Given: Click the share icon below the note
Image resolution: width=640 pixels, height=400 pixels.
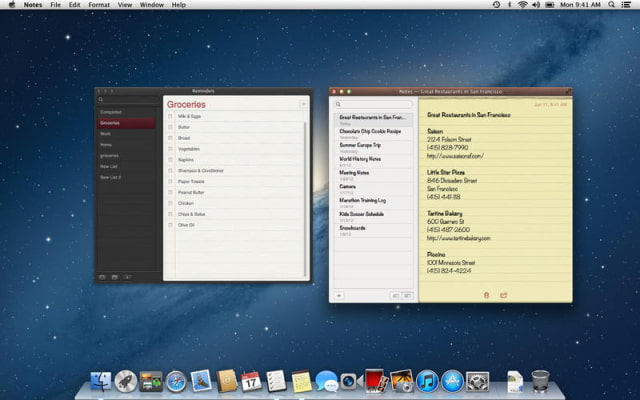Looking at the screenshot, I should pyautogui.click(x=503, y=295).
